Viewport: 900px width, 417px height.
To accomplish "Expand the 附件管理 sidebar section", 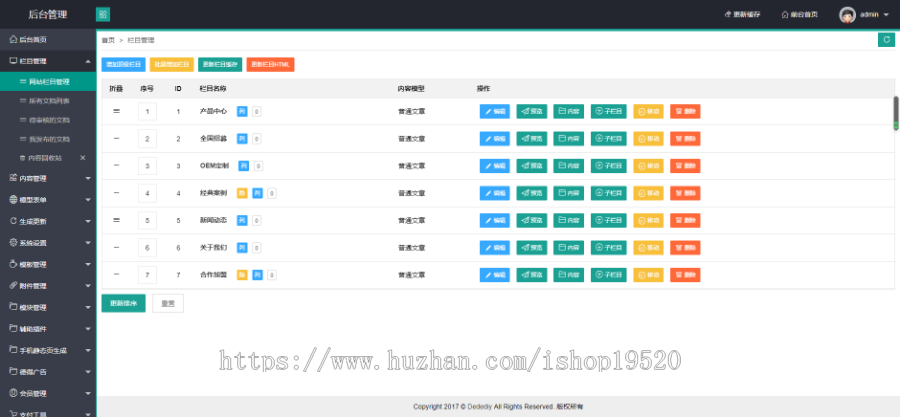I will tap(88, 286).
